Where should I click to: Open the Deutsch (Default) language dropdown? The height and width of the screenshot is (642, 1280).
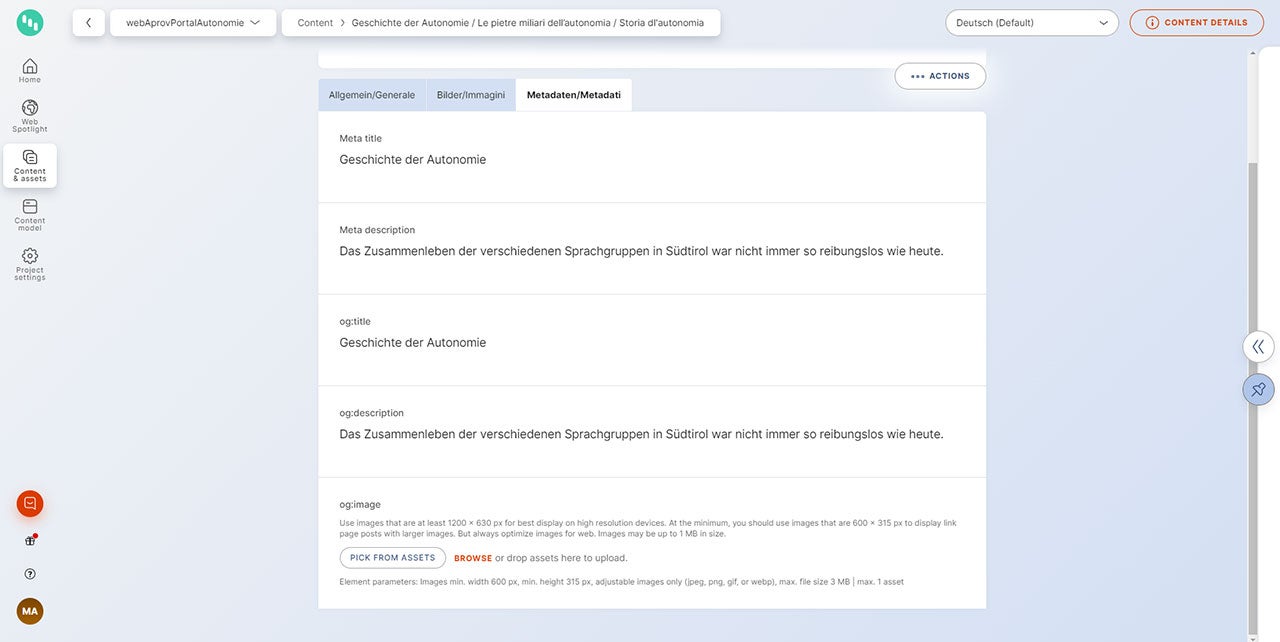[1031, 23]
